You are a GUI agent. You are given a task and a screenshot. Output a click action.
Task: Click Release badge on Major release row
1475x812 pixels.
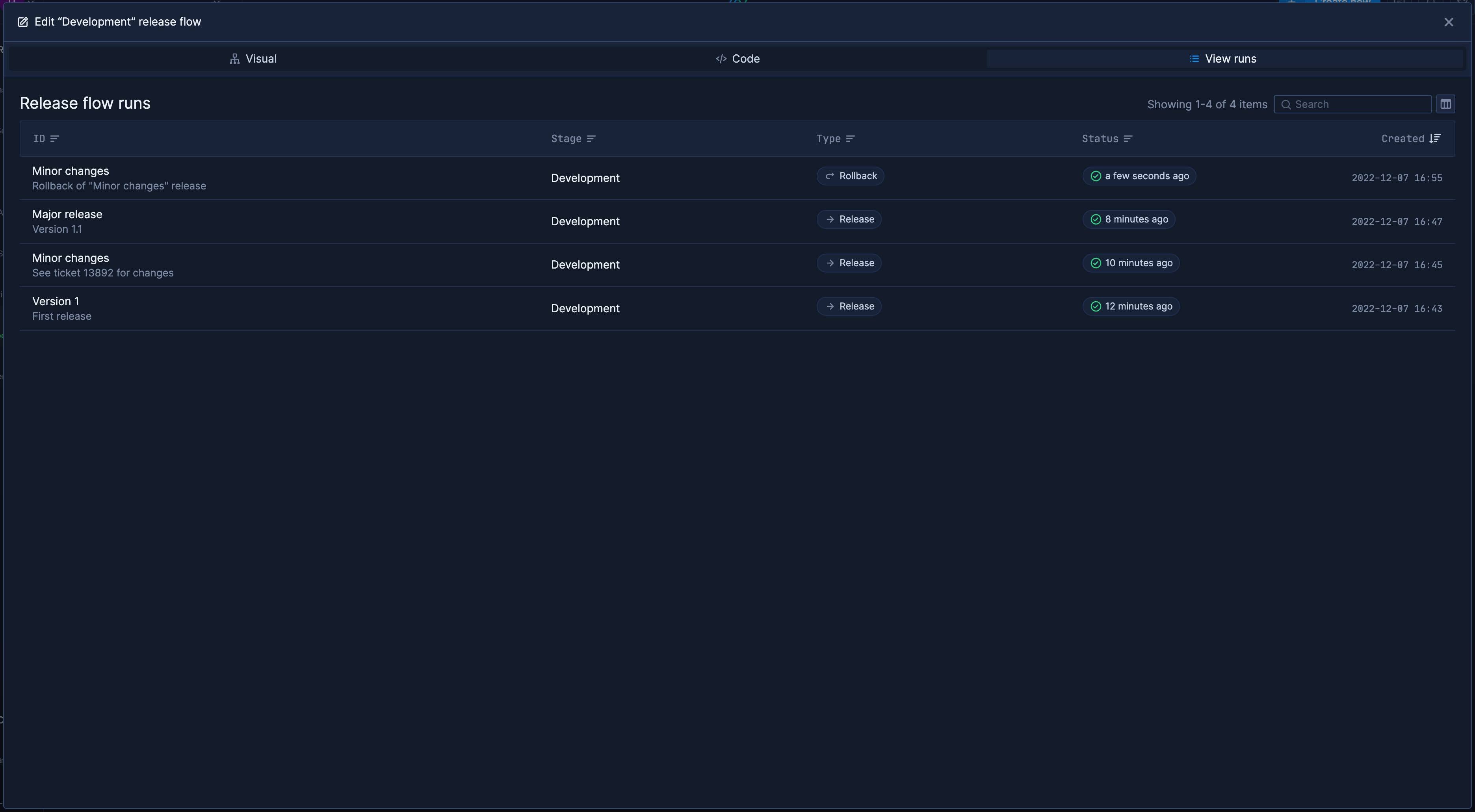(x=849, y=220)
